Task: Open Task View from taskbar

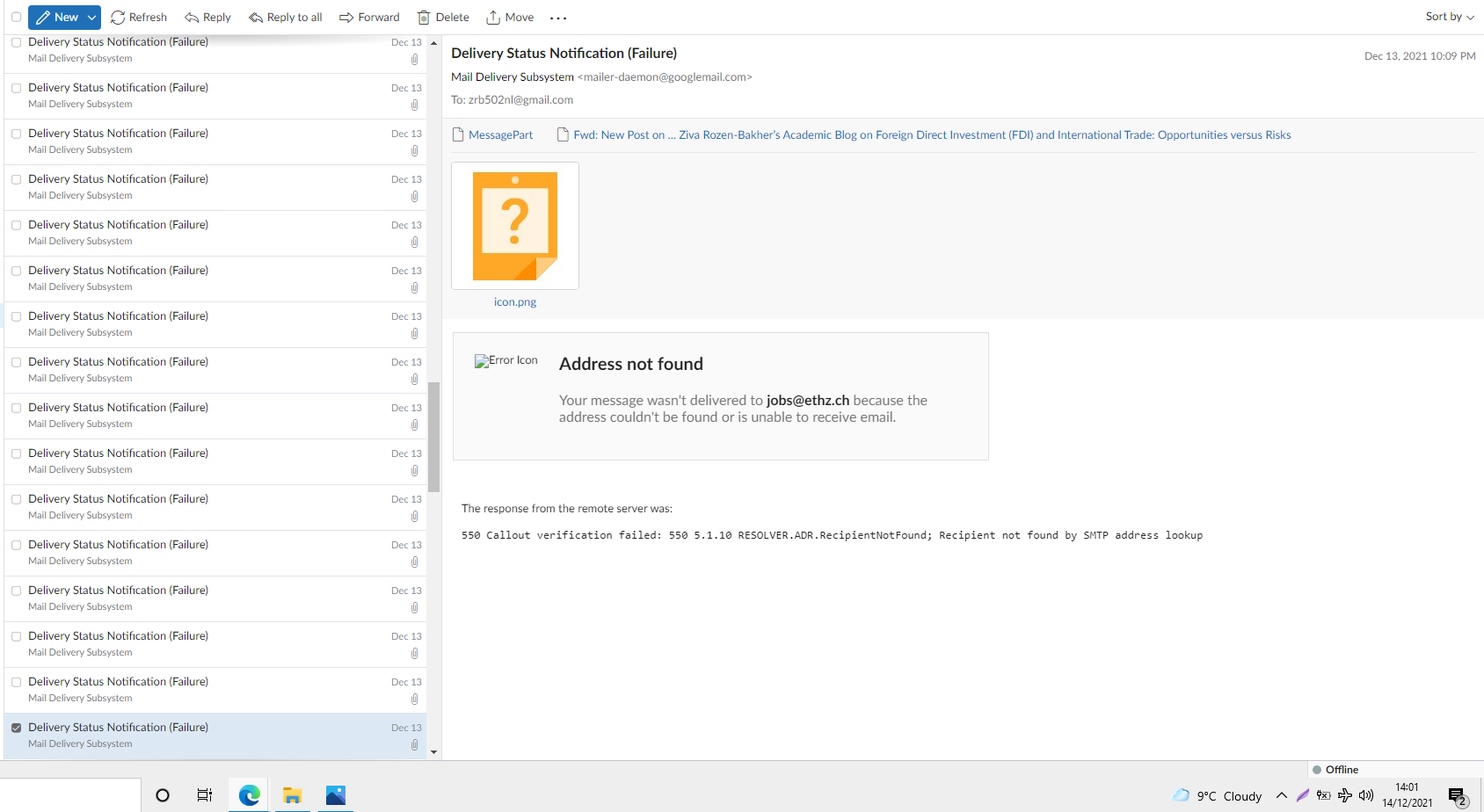Action: coord(205,795)
